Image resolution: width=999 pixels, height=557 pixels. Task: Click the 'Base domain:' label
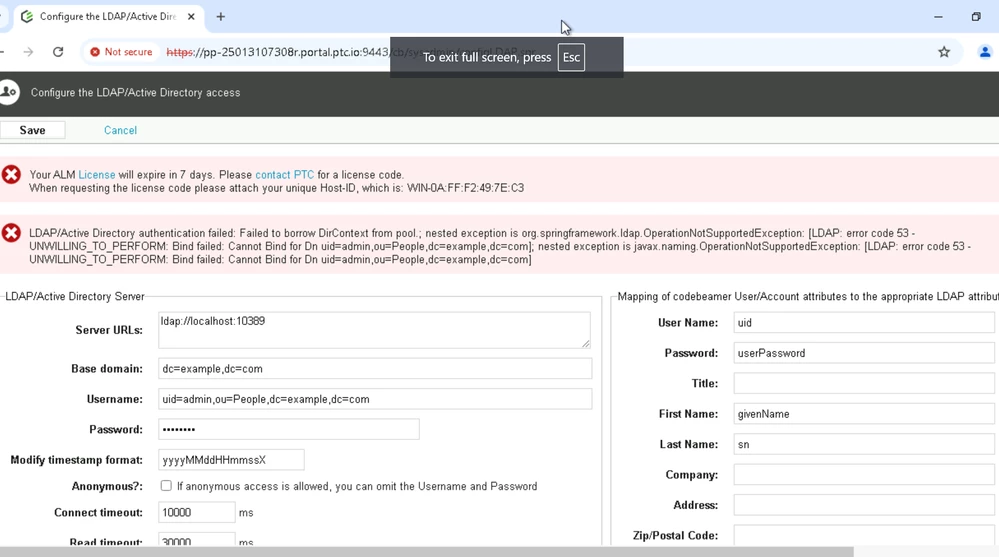[x=107, y=368]
